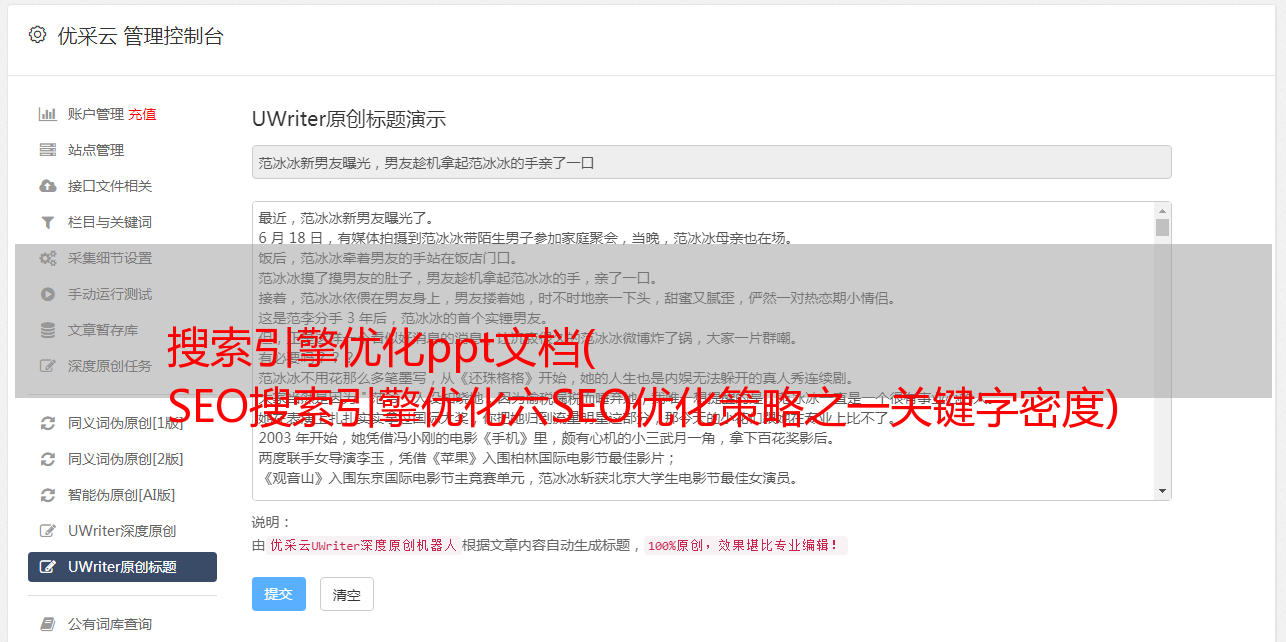Click refresh icon next to 同义词伪原创[1版]
1286x642 pixels.
[47, 423]
